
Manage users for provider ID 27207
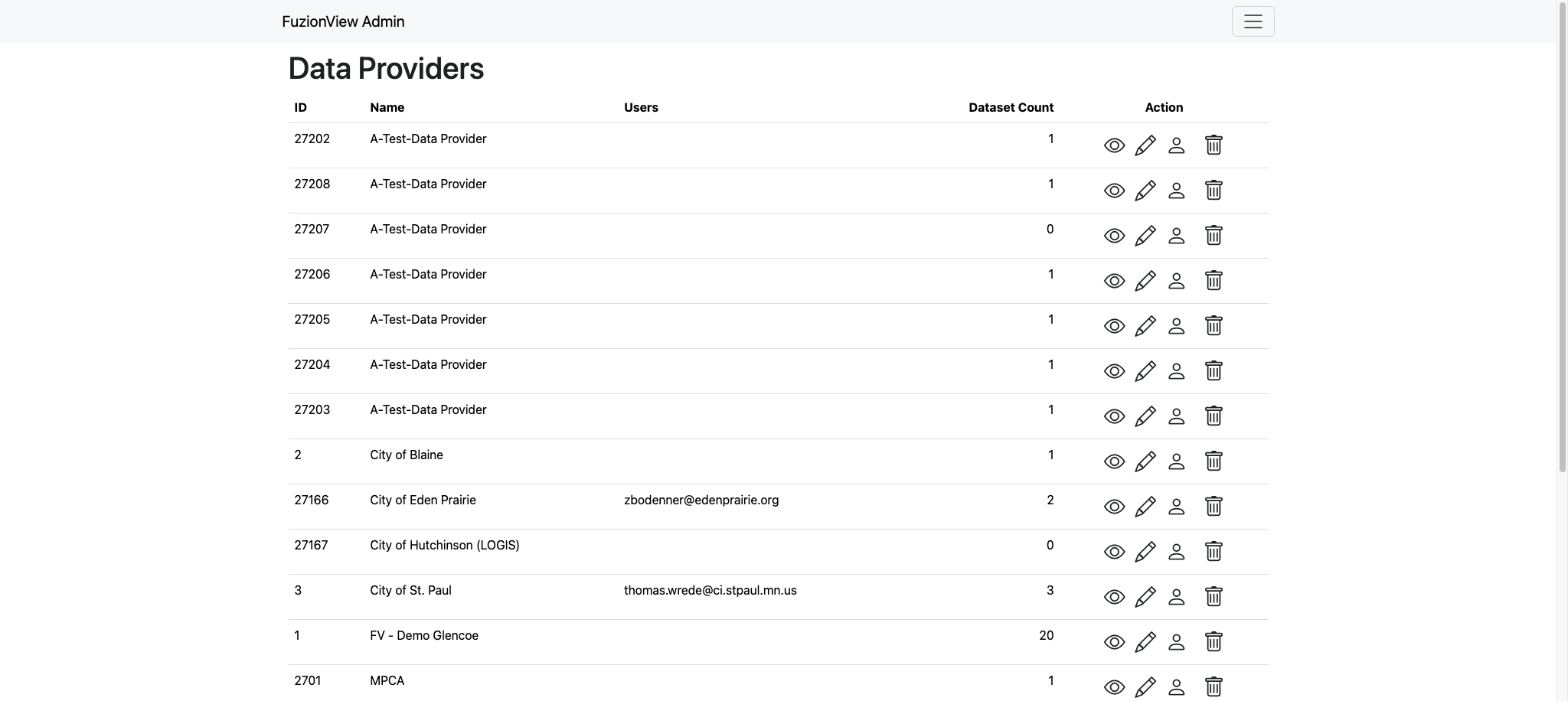pos(1177,236)
